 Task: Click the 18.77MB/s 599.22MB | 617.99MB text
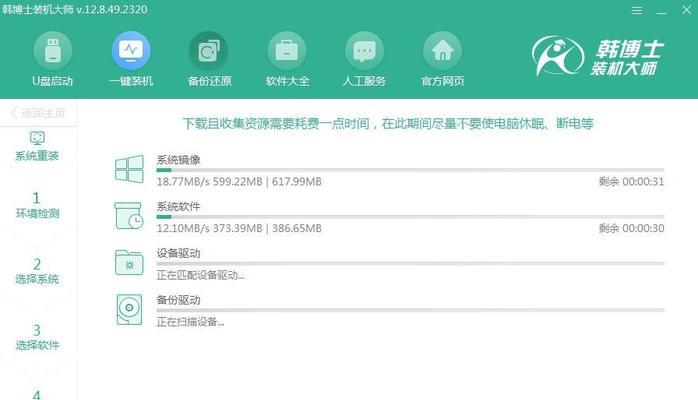[x=239, y=182]
